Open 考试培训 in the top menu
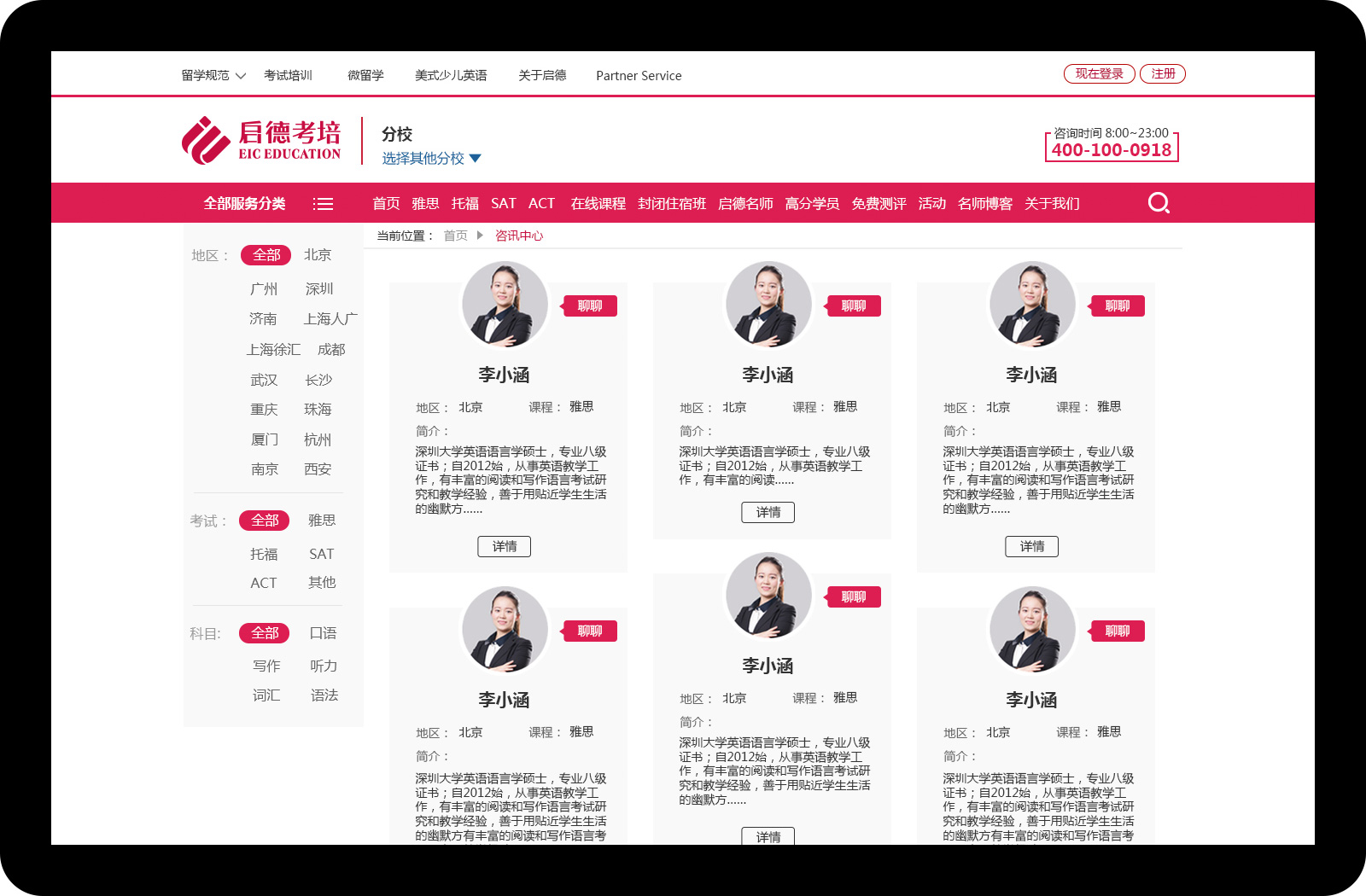The height and width of the screenshot is (896, 1366). [x=288, y=76]
